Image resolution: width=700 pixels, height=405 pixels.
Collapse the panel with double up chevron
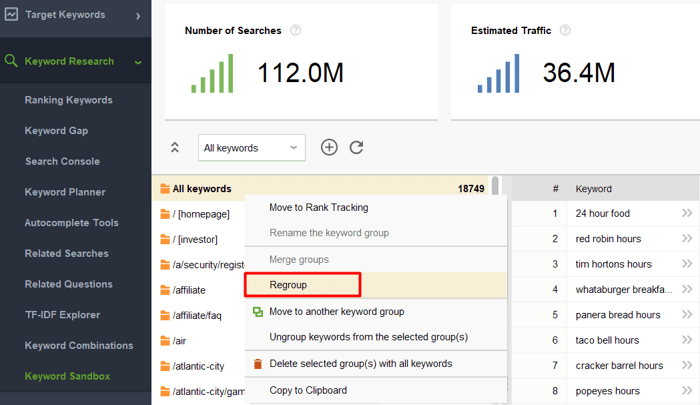point(175,147)
